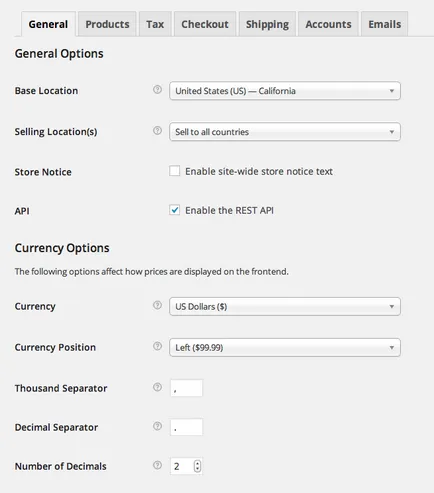Open the General settings tab
The width and height of the screenshot is (434, 493).
pyautogui.click(x=48, y=24)
